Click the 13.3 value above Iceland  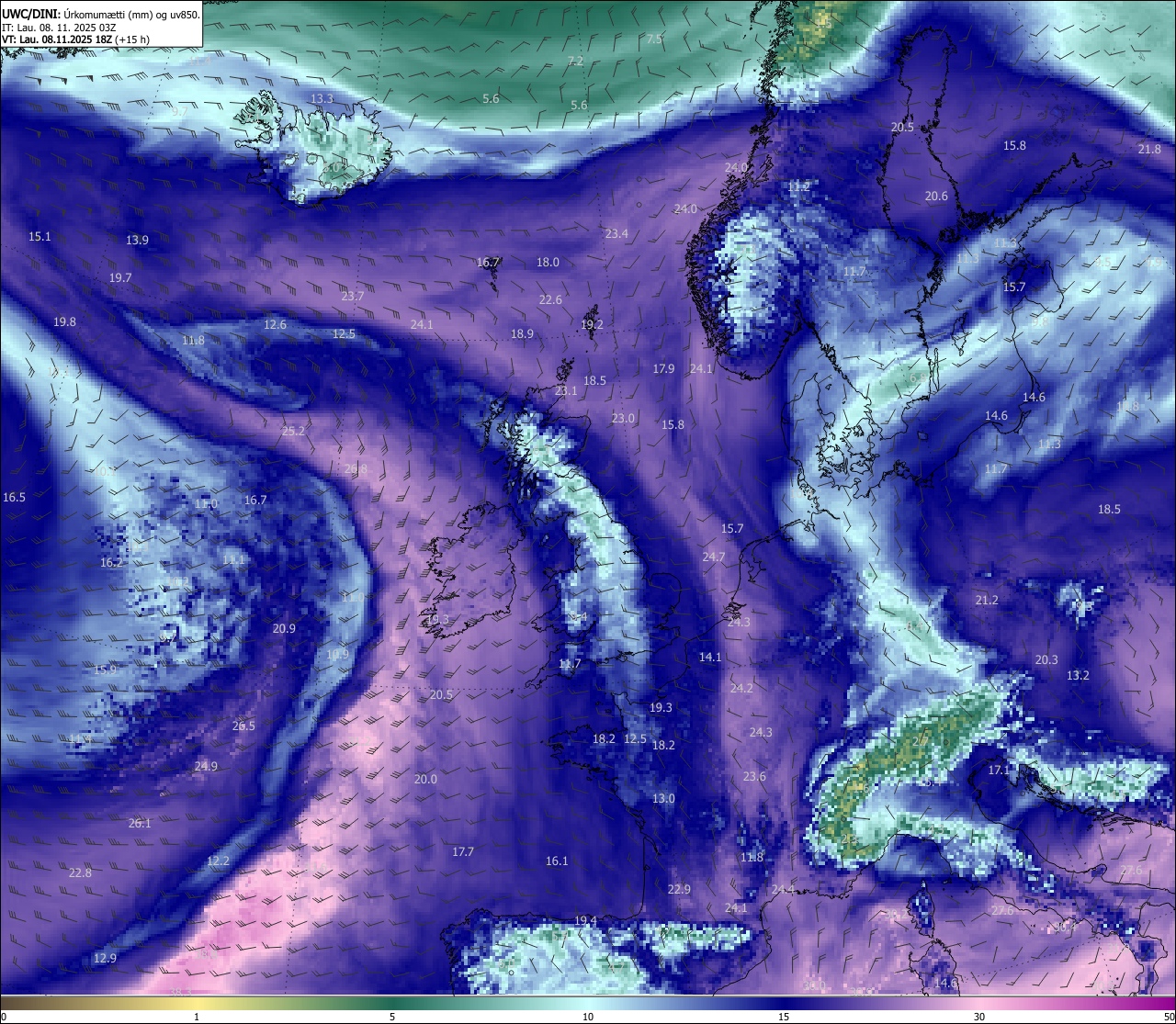(322, 98)
